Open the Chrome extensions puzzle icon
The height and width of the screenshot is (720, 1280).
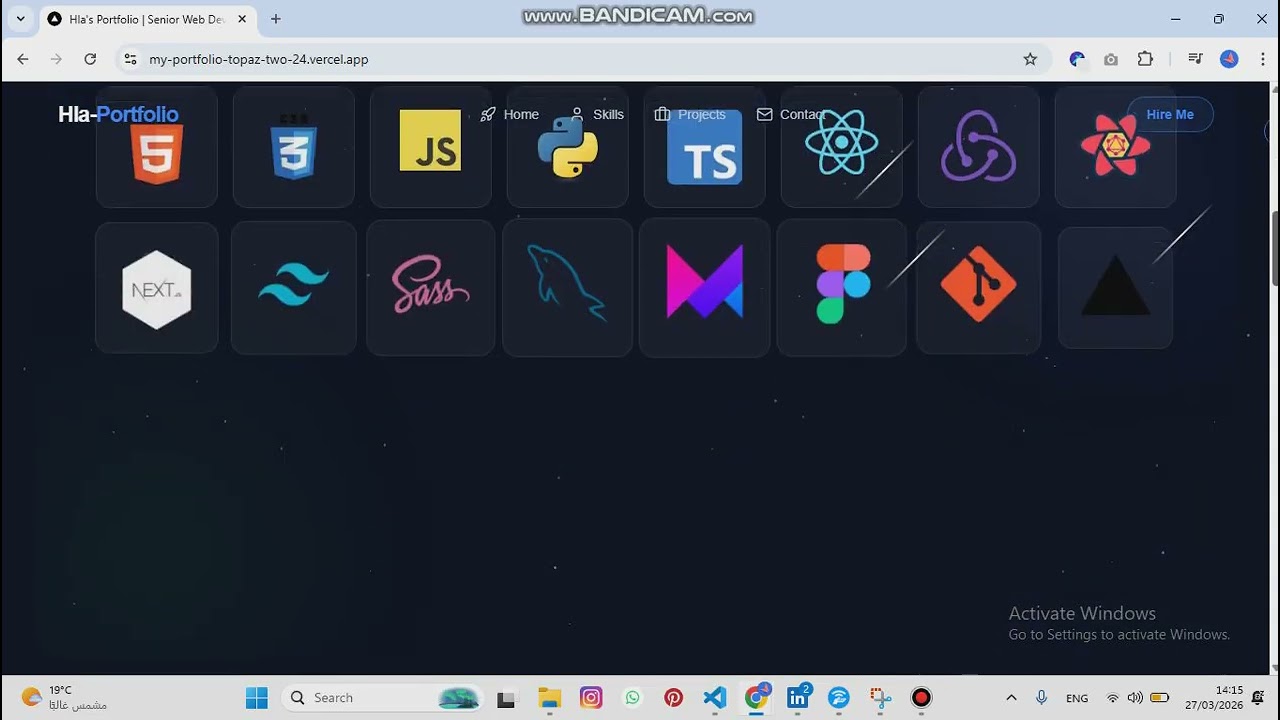(x=1145, y=59)
